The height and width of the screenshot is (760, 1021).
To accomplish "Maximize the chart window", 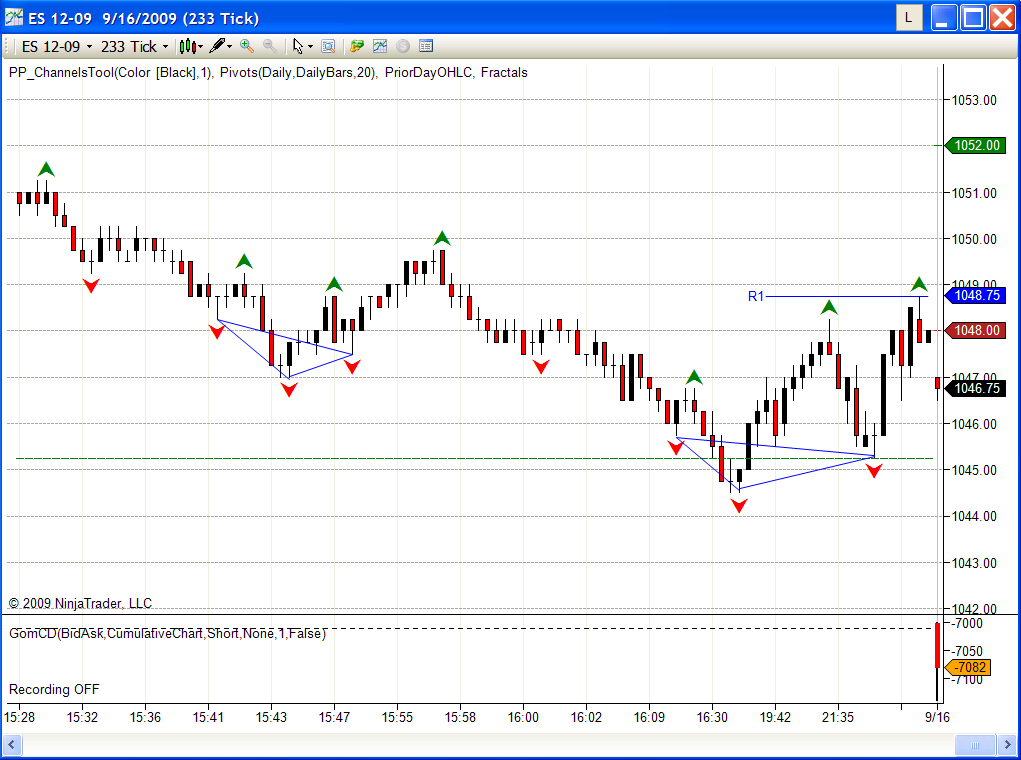I will (973, 18).
